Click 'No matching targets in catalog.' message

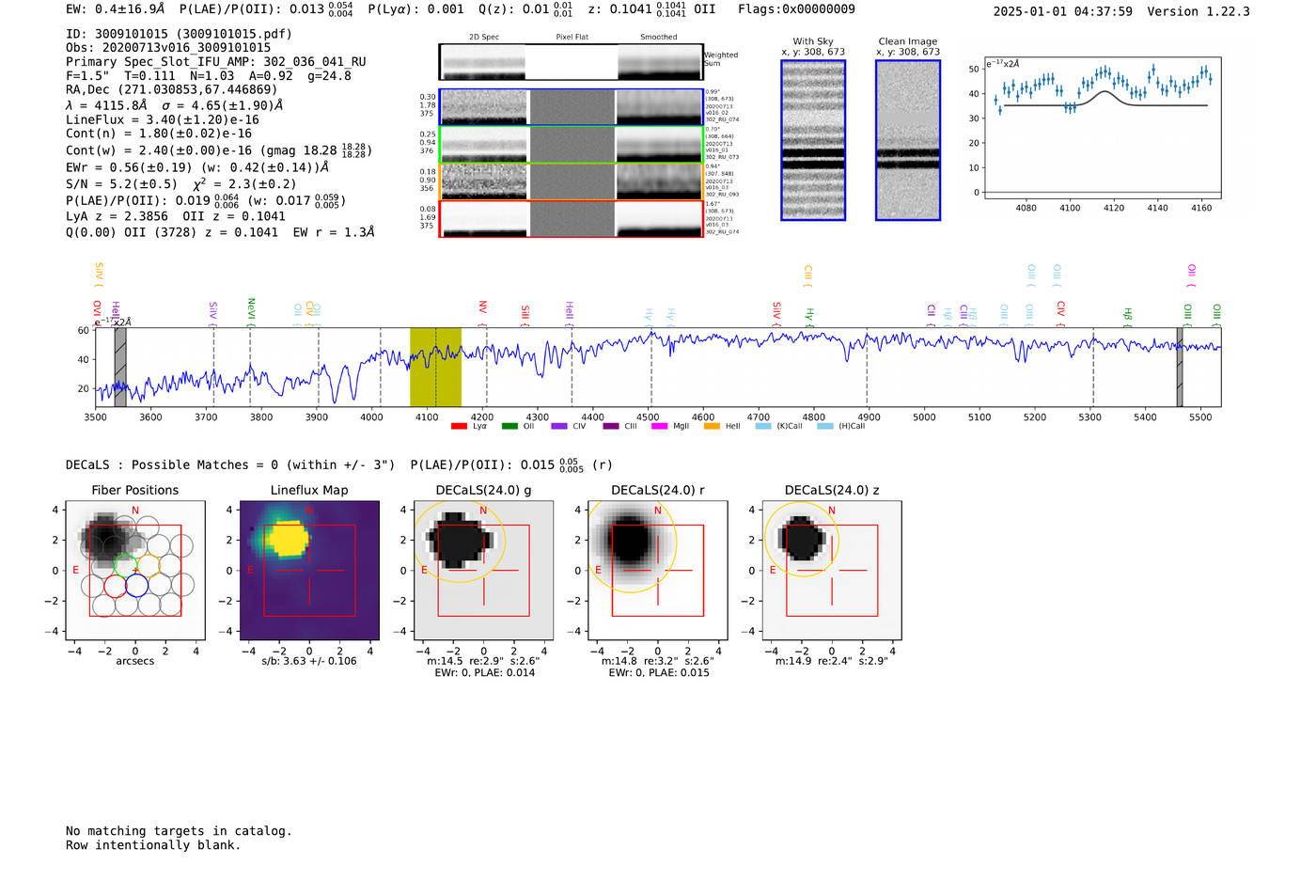coord(179,831)
